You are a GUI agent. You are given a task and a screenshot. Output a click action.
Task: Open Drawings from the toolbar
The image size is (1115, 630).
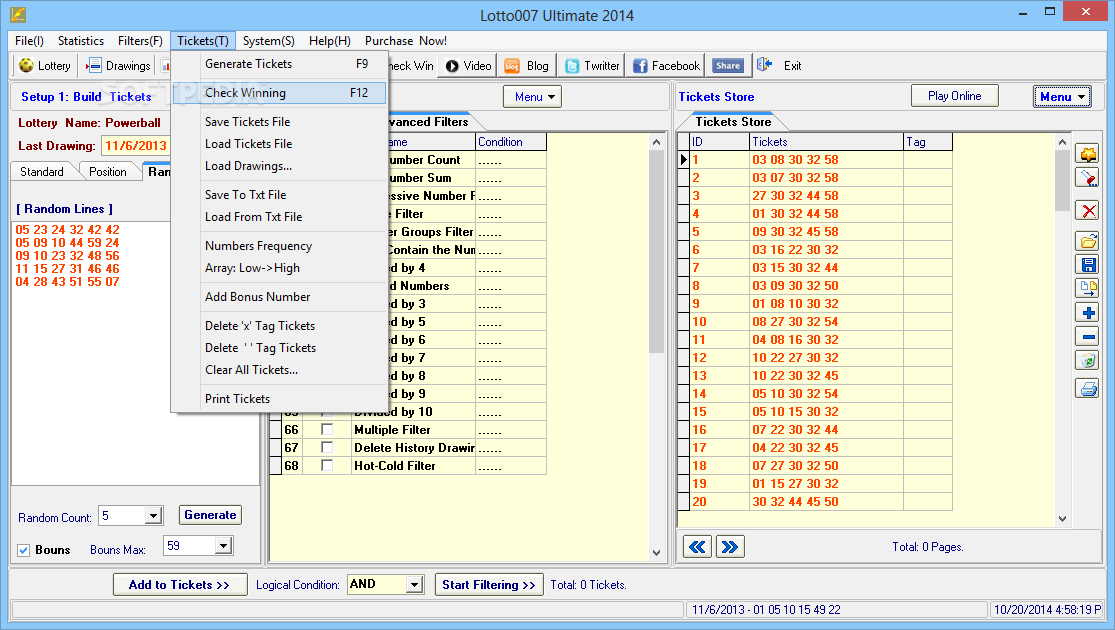pyautogui.click(x=118, y=65)
